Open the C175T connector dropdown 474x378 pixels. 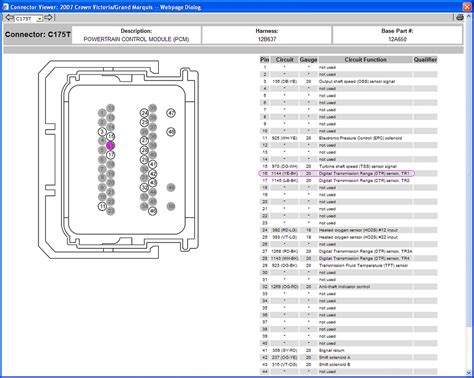[39, 19]
